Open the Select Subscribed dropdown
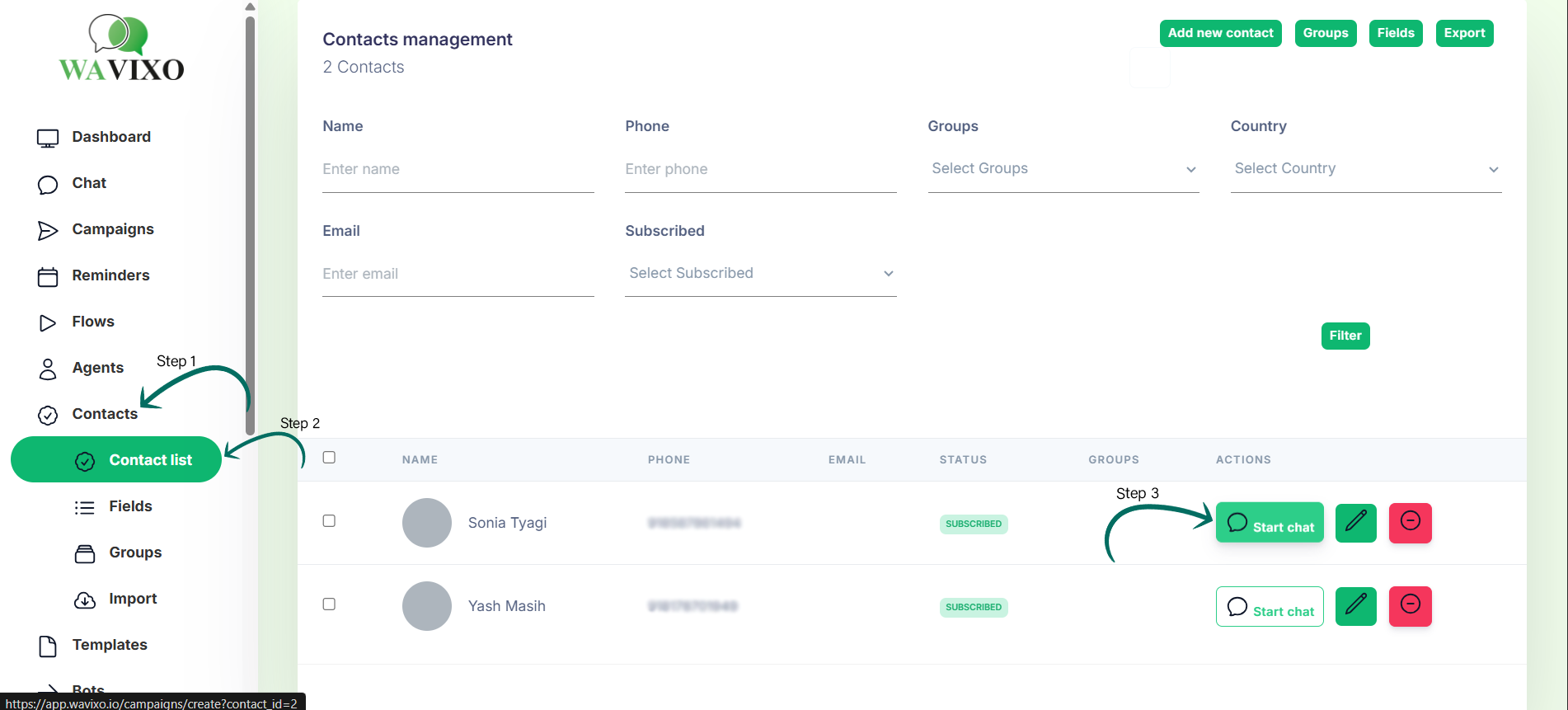 click(x=760, y=274)
